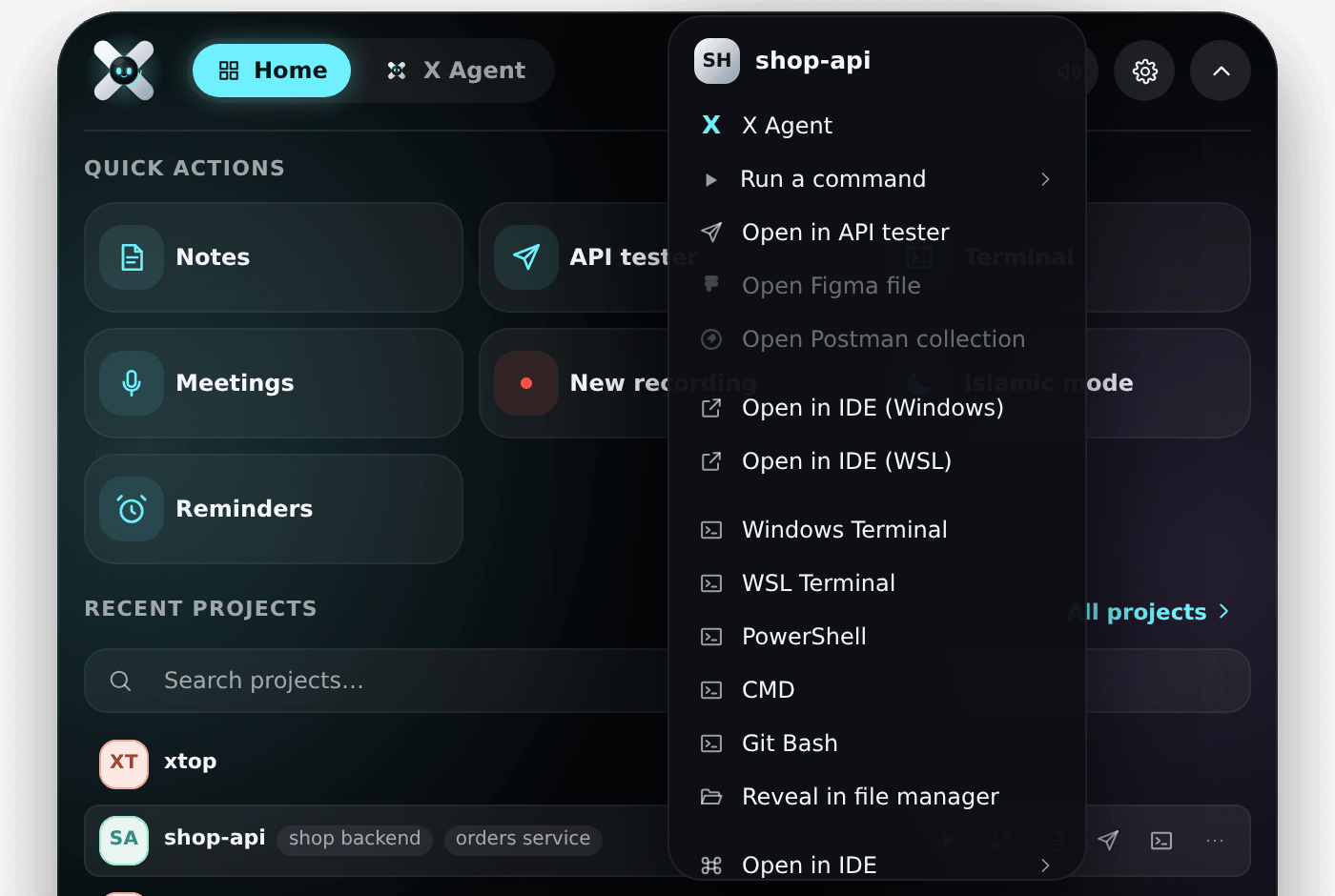The width and height of the screenshot is (1335, 896).
Task: Click the terminal icon in shop-api row
Action: [x=1161, y=841]
